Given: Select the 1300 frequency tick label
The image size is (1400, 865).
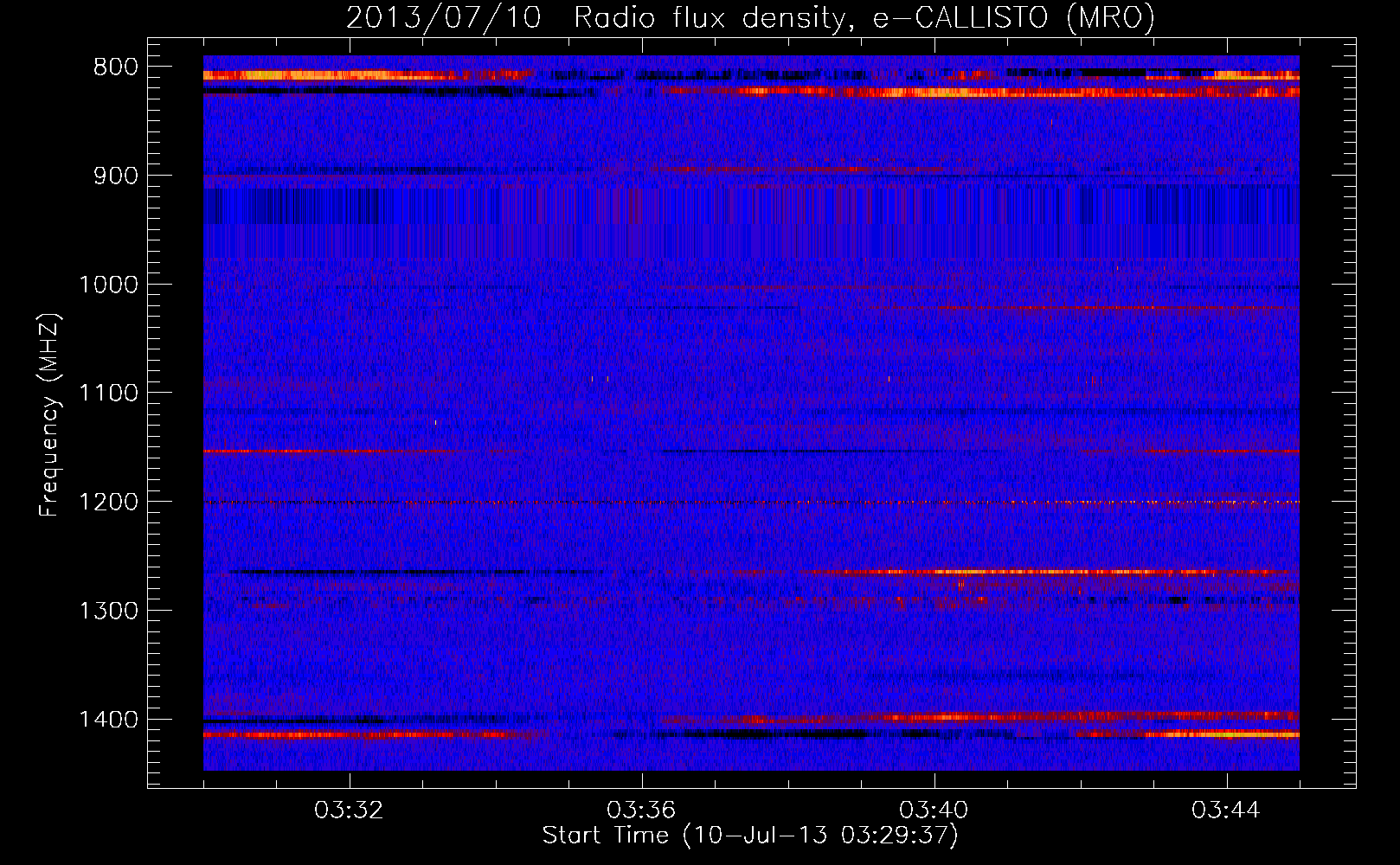Looking at the screenshot, I should [x=108, y=611].
